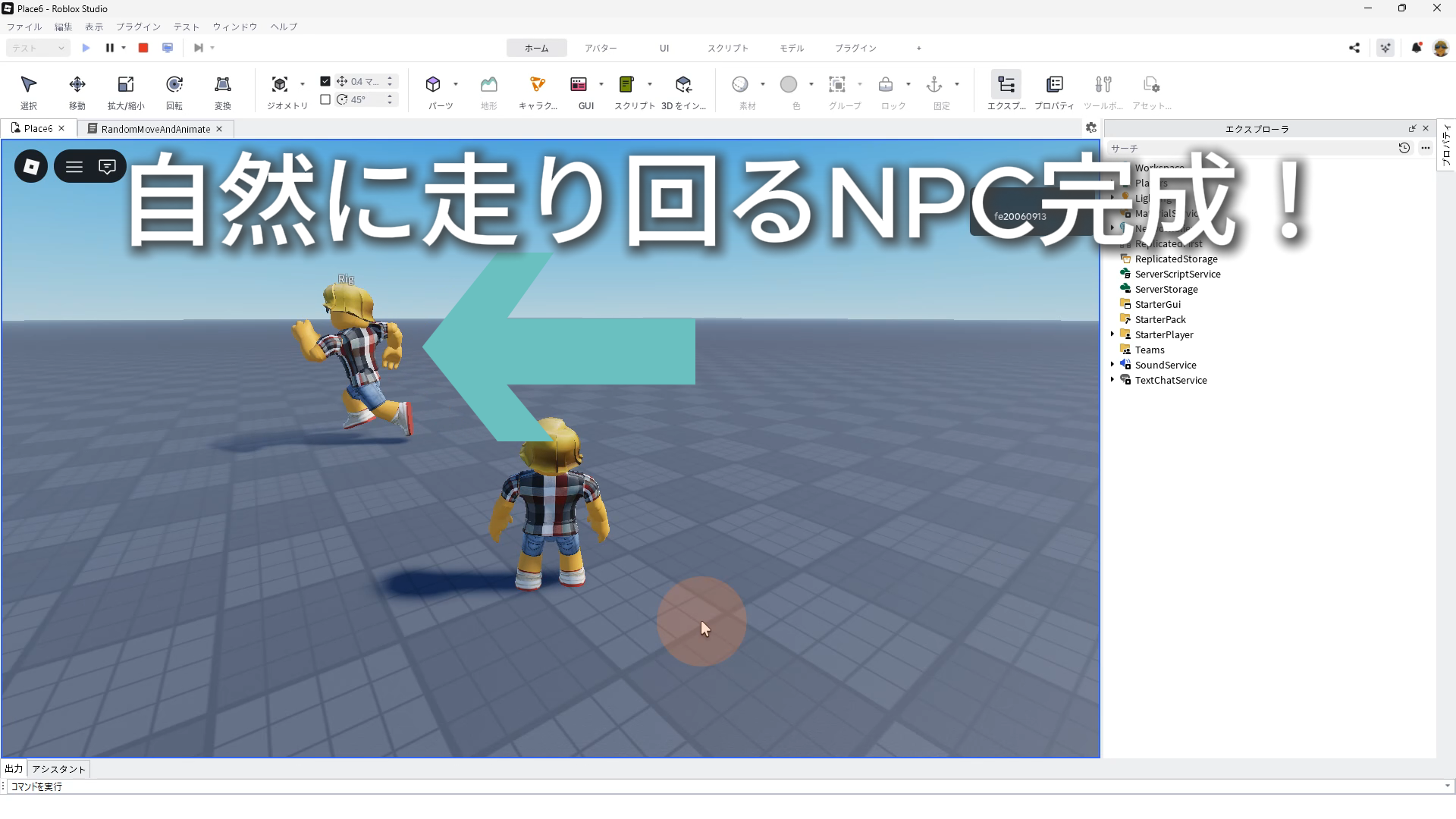Expand the SoundService tree node
Screen dimensions: 1456x819
(1112, 365)
